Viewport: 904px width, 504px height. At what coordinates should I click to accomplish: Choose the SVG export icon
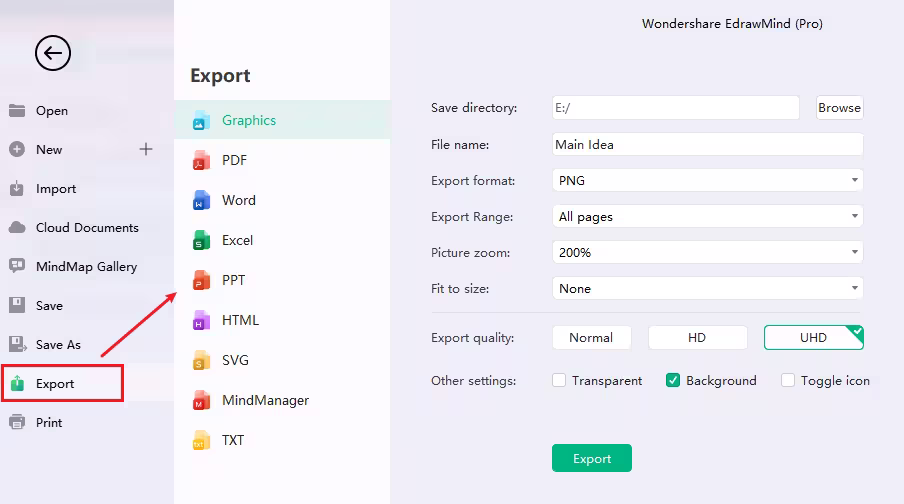(201, 360)
